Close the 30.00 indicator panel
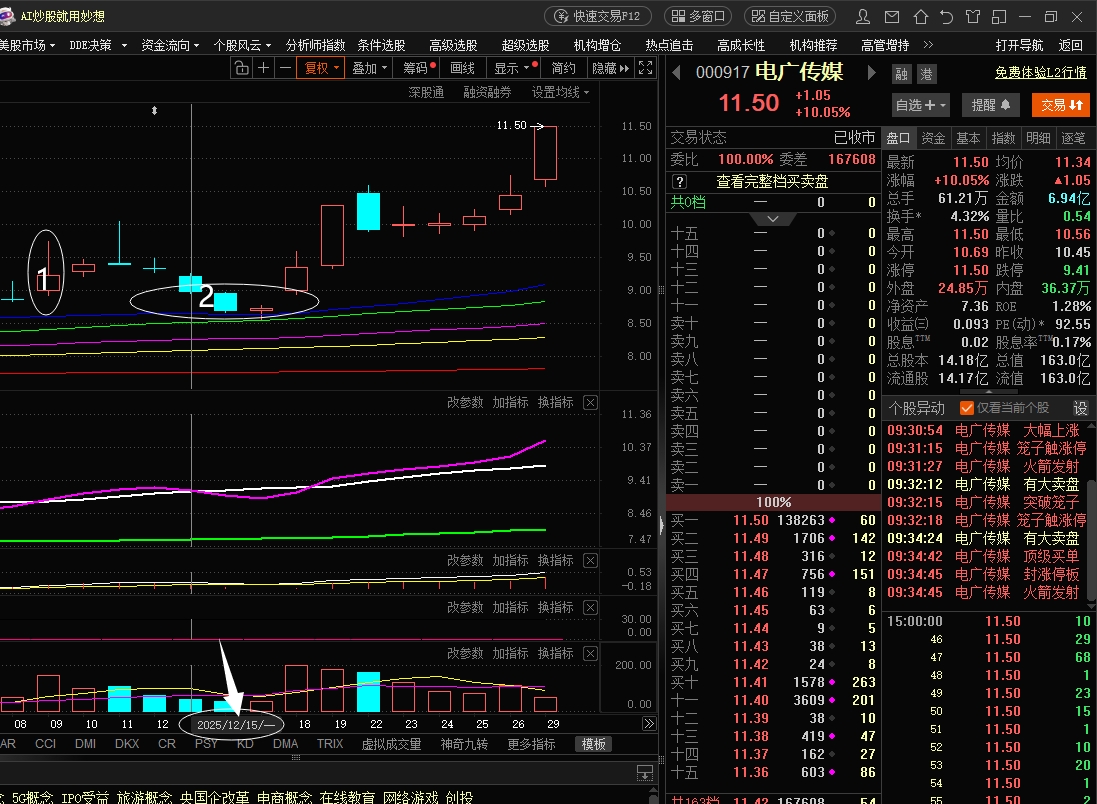Viewport: 1097px width, 804px height. click(x=590, y=607)
